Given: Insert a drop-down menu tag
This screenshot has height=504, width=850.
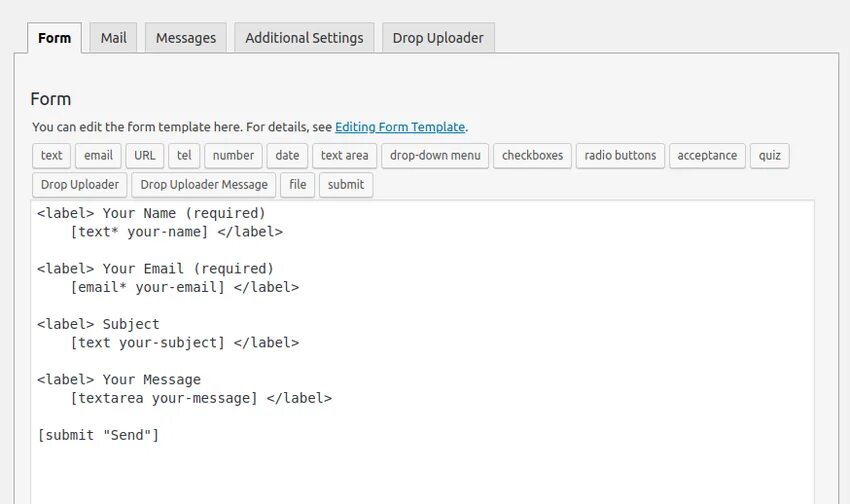Looking at the screenshot, I should (x=435, y=155).
